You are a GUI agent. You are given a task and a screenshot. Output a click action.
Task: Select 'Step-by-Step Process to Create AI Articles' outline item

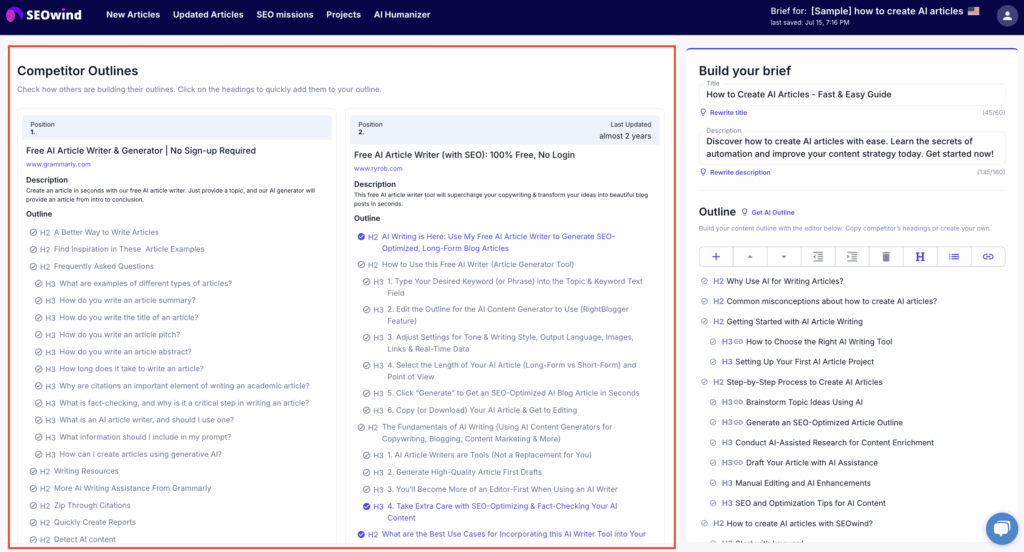pos(804,382)
